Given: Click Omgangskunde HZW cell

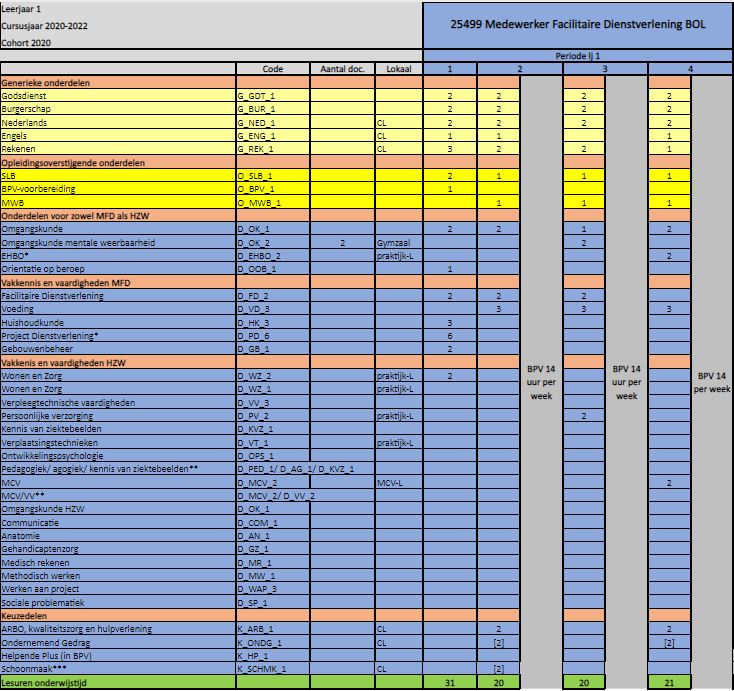Looking at the screenshot, I should 118,509.
